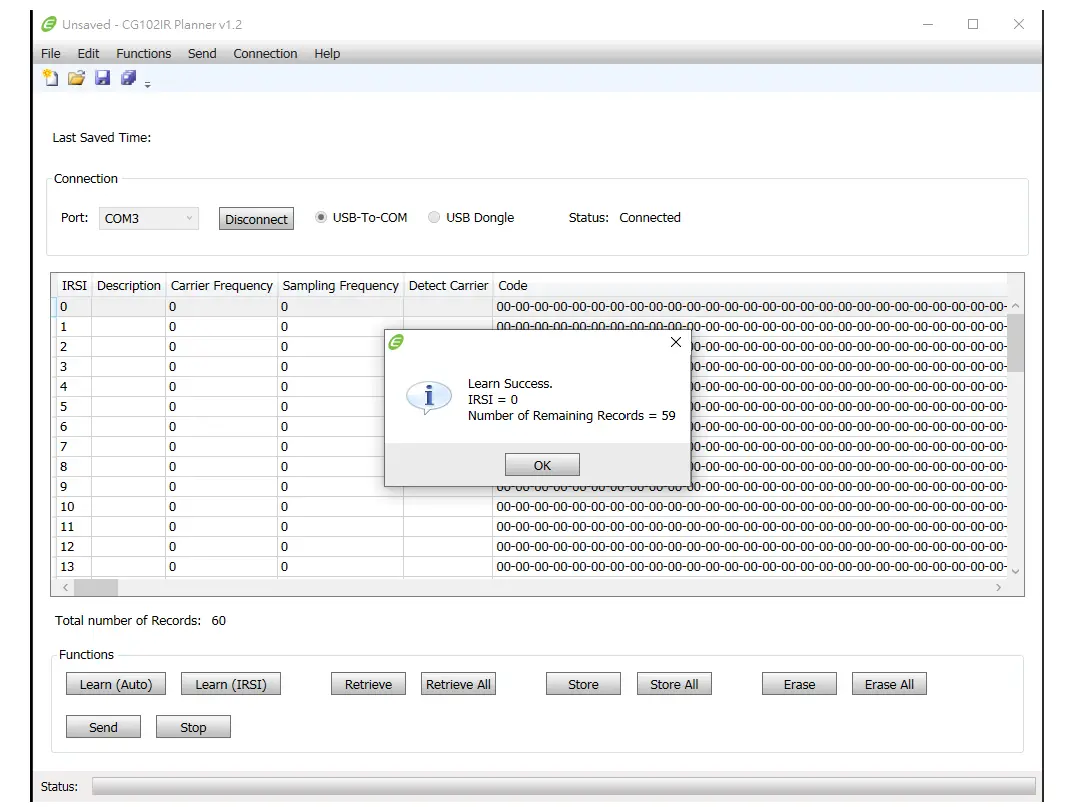Image resolution: width=1065 pixels, height=807 pixels.
Task: Create a new file via toolbar icon
Action: pos(50,78)
